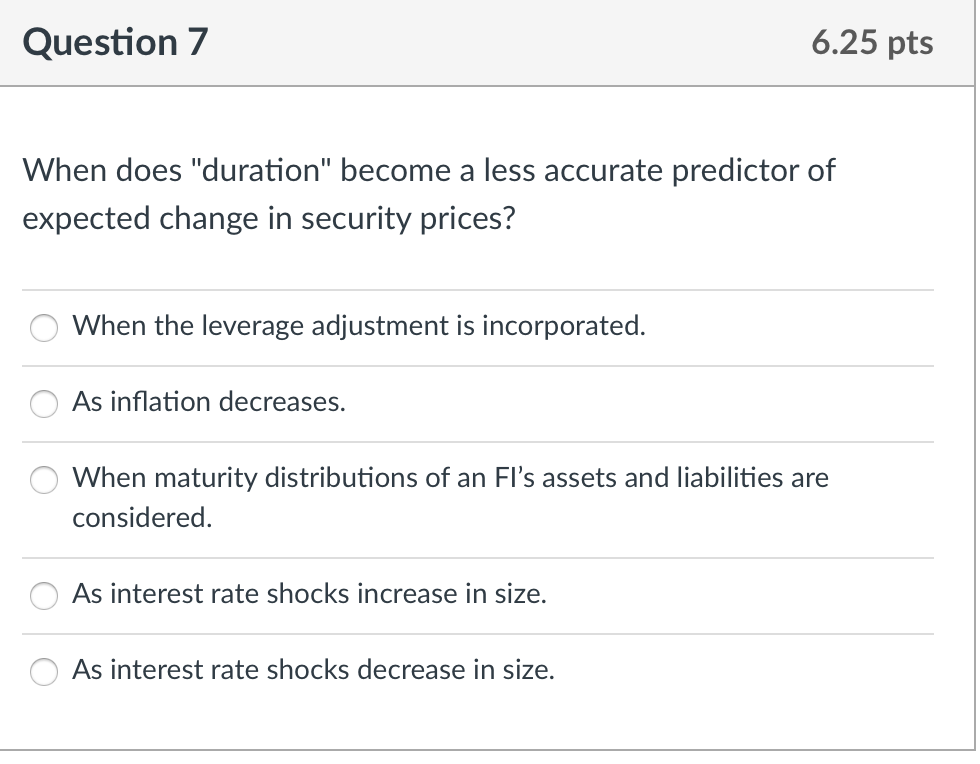Click the answer text "As inflation decreases."

pos(208,403)
